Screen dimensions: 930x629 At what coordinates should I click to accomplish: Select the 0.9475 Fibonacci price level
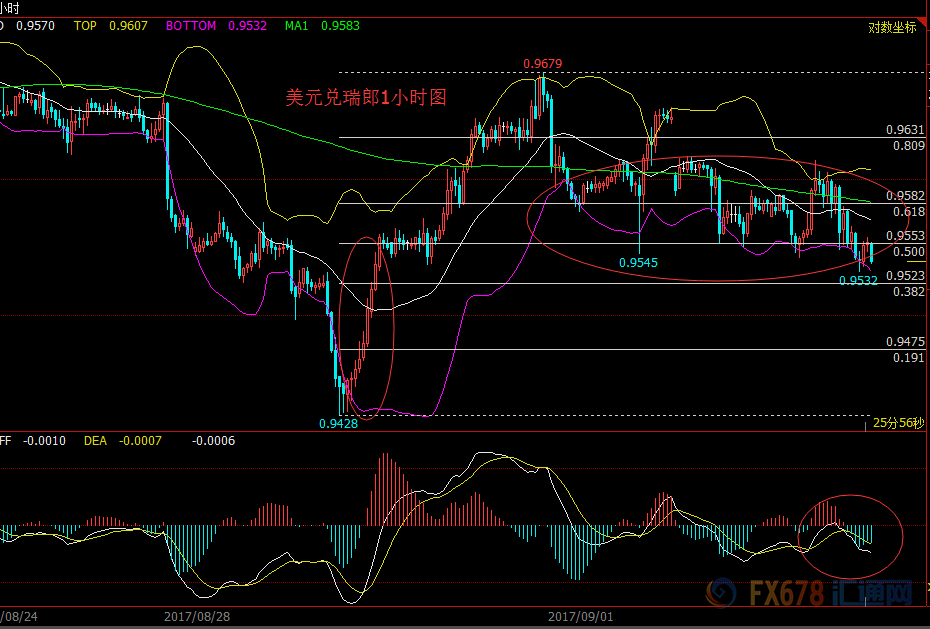pyautogui.click(x=905, y=341)
